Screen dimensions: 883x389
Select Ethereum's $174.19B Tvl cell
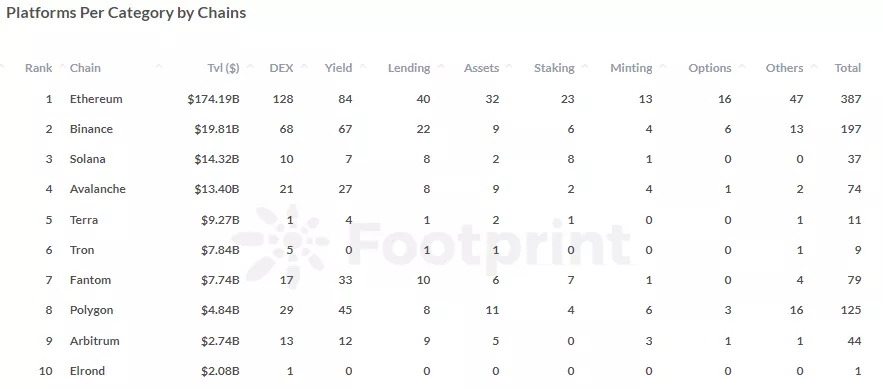(x=213, y=99)
